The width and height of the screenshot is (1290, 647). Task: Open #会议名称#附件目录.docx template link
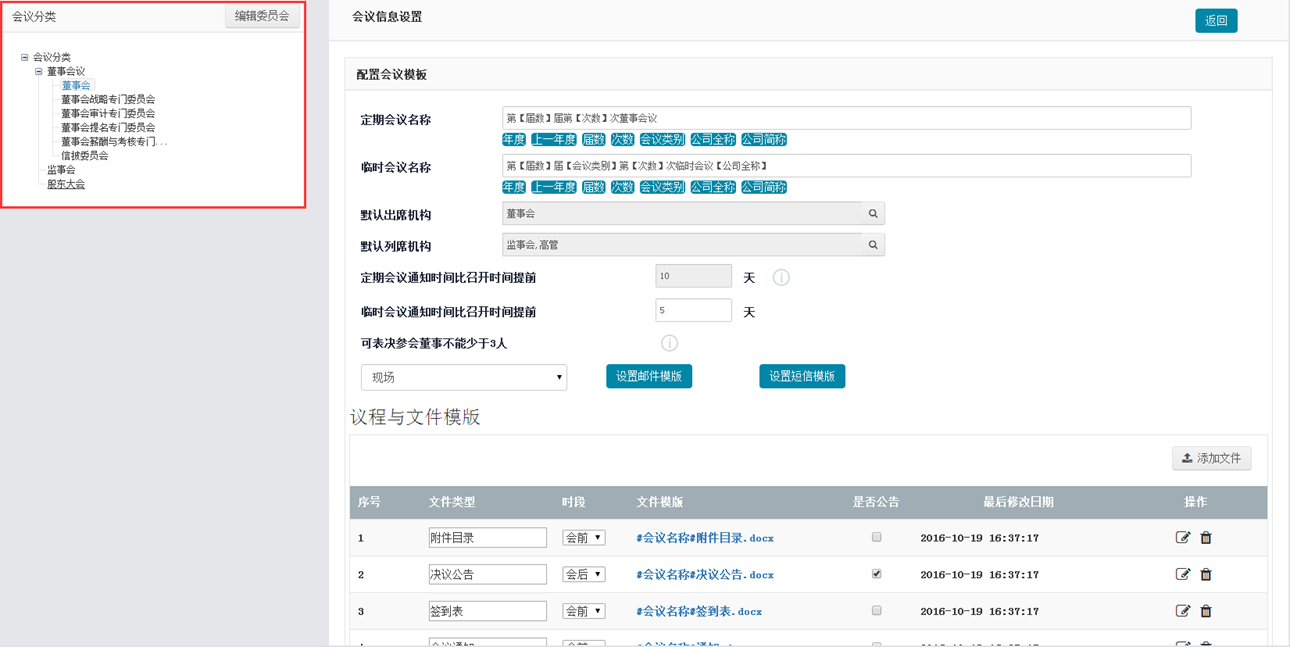tap(705, 538)
